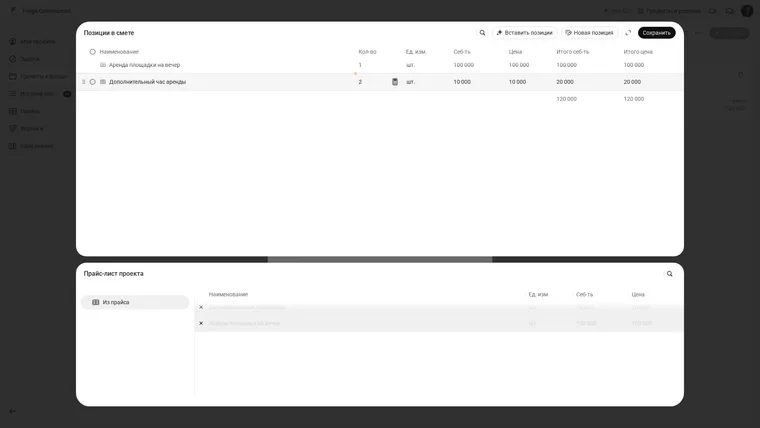Click 'Итого себ-ть' value 20 000

[x=565, y=82]
